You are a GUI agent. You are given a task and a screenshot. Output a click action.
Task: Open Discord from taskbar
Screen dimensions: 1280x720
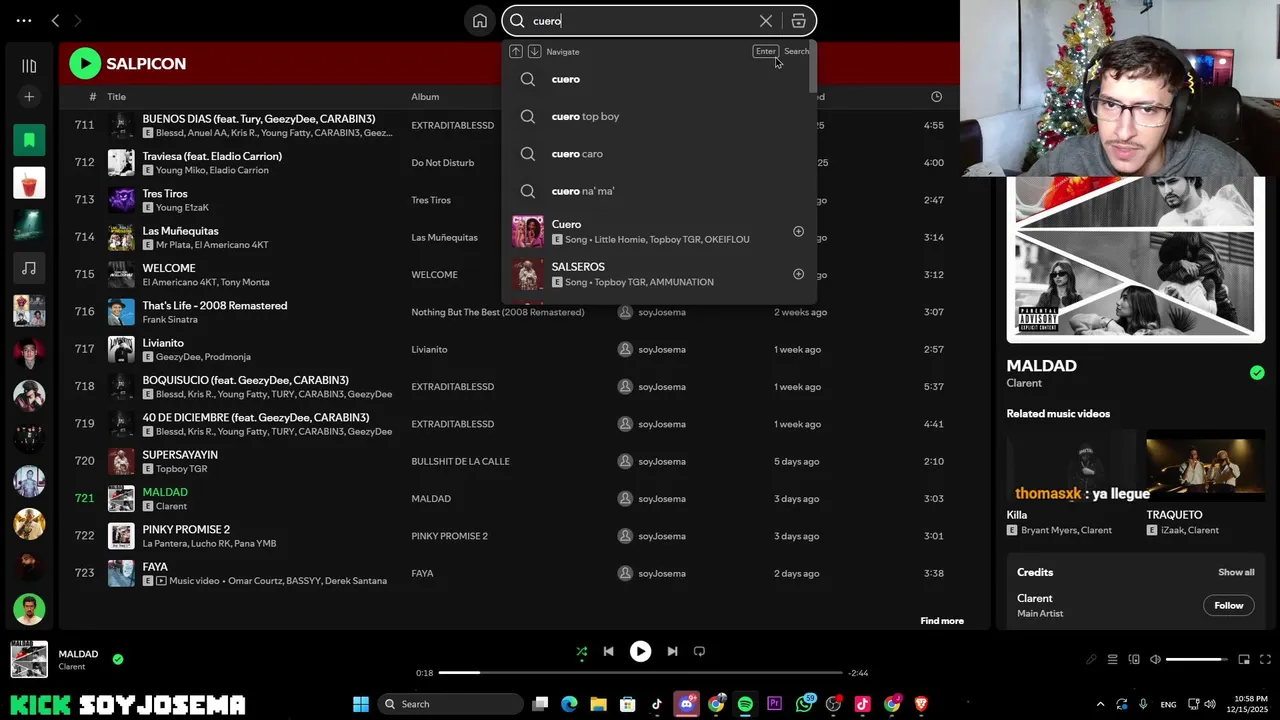[686, 704]
